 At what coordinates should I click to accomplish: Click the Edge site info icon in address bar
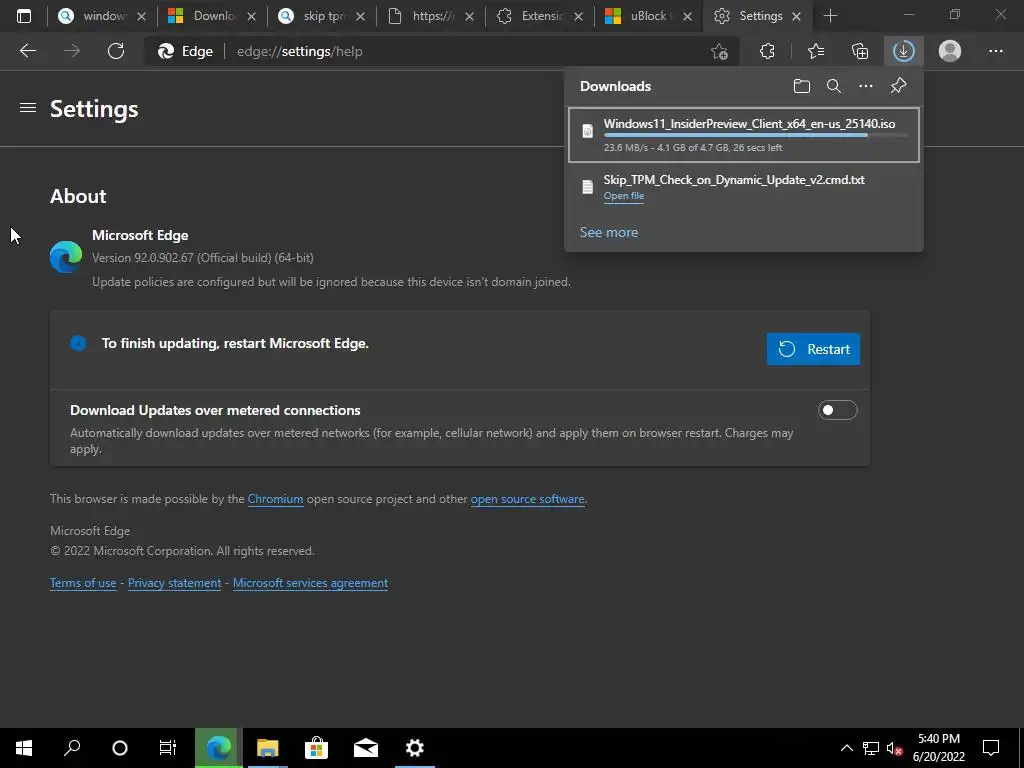pos(186,52)
